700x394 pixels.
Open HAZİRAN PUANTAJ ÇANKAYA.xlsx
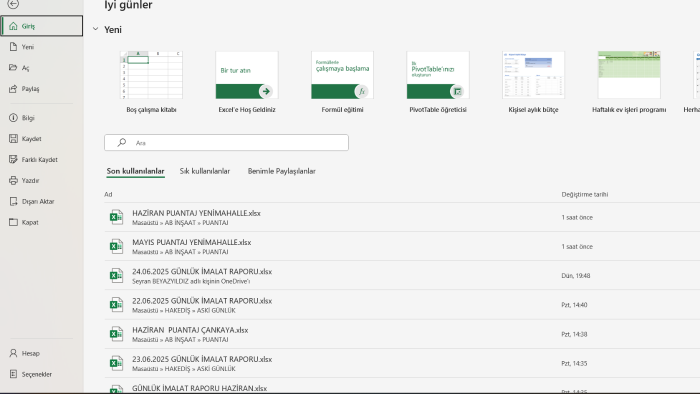(402, 334)
